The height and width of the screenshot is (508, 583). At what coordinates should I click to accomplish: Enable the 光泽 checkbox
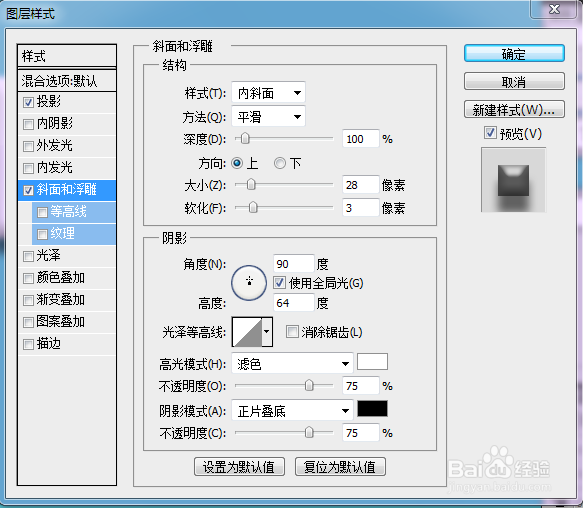click(x=28, y=256)
